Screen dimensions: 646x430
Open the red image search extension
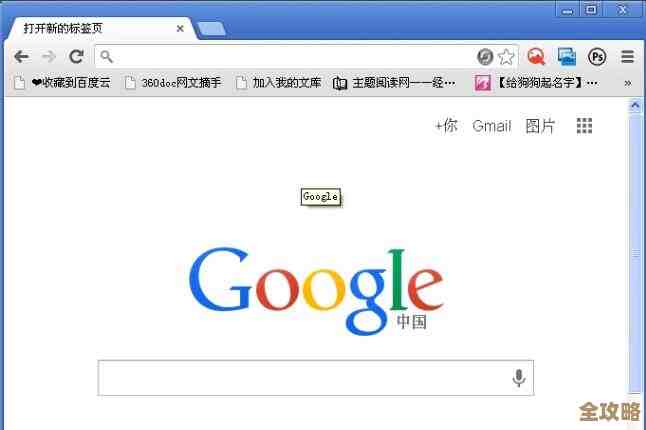(536, 57)
